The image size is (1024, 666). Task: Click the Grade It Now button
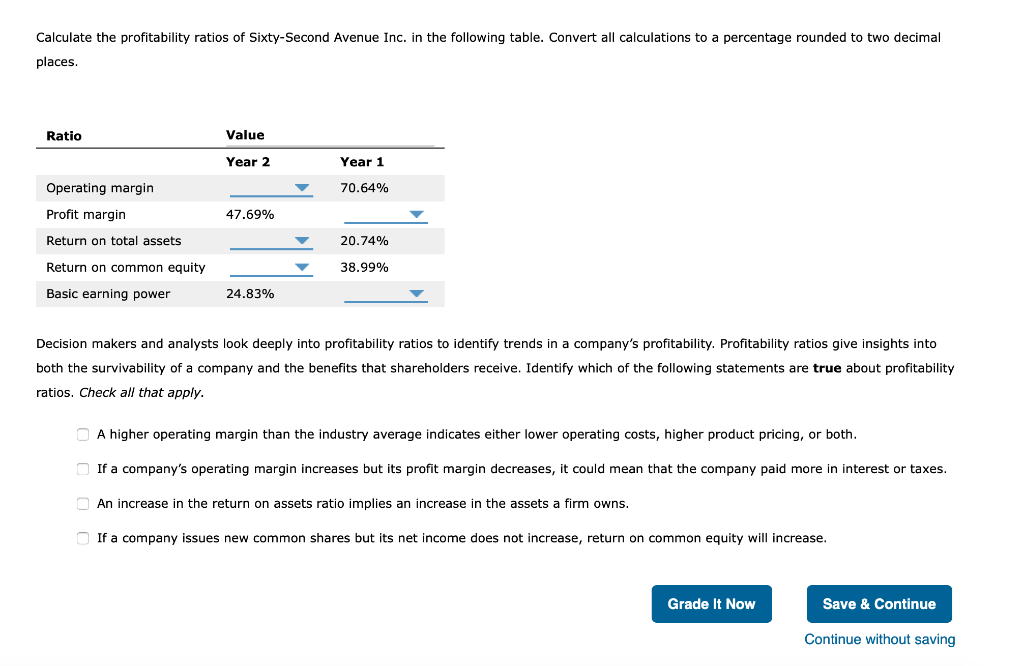[x=711, y=604]
